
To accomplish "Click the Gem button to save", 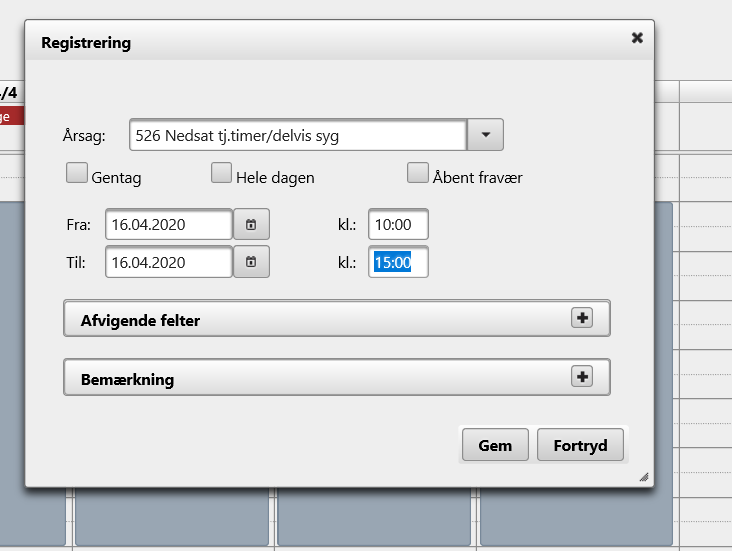I will [x=495, y=445].
